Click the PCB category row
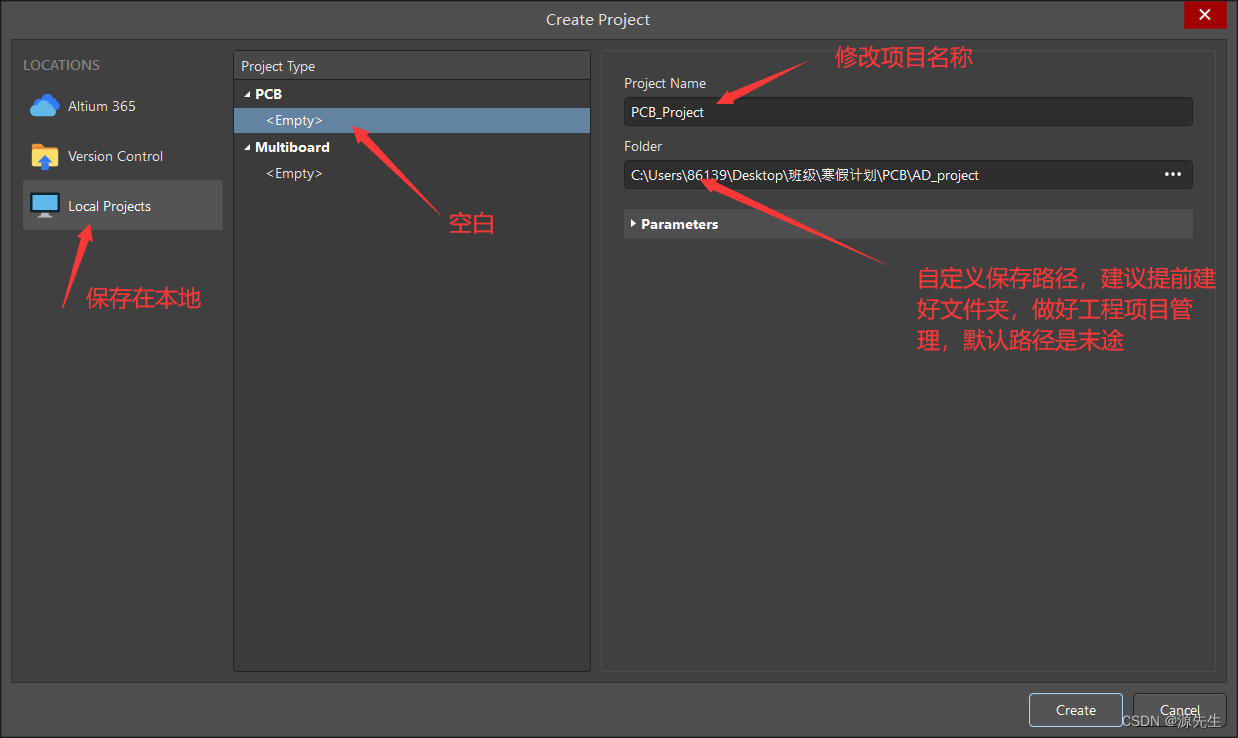Viewport: 1238px width, 738px height. (412, 94)
